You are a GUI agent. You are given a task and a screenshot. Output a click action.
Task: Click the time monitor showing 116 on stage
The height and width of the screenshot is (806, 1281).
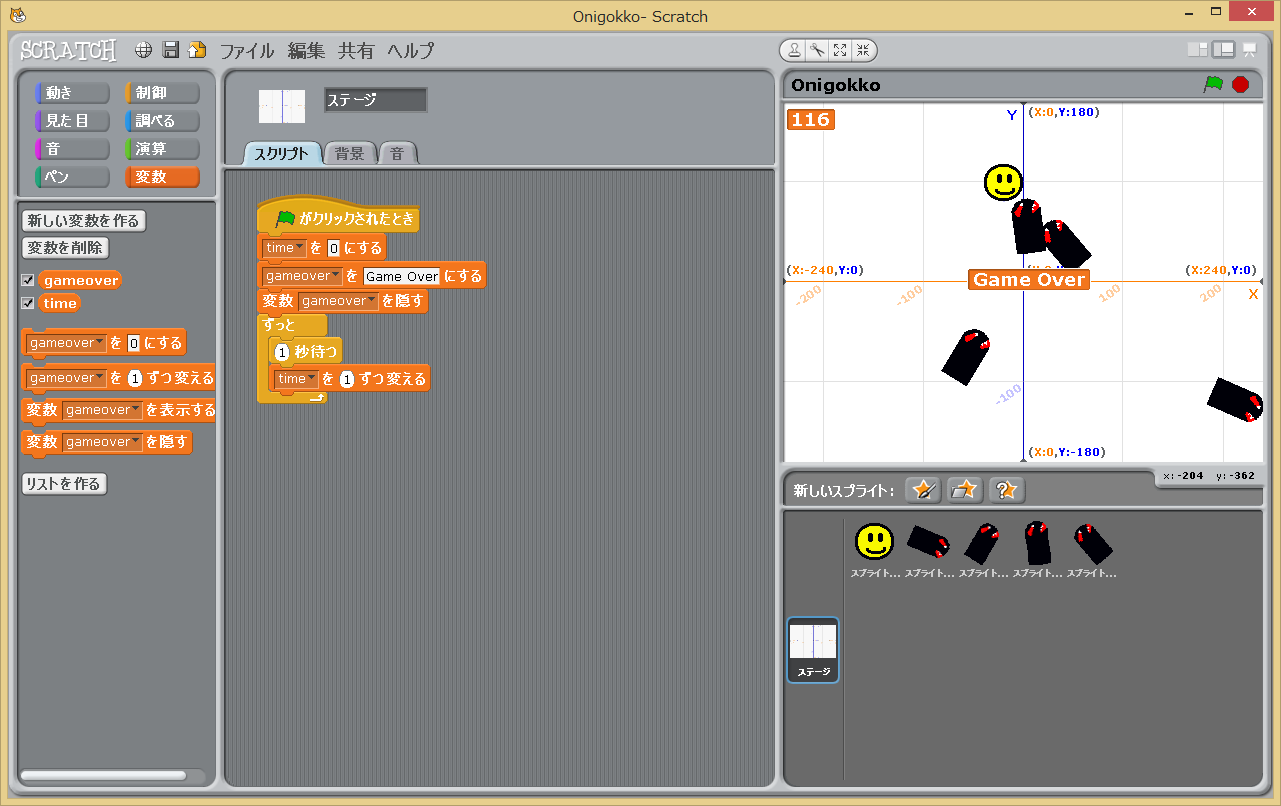coord(811,120)
